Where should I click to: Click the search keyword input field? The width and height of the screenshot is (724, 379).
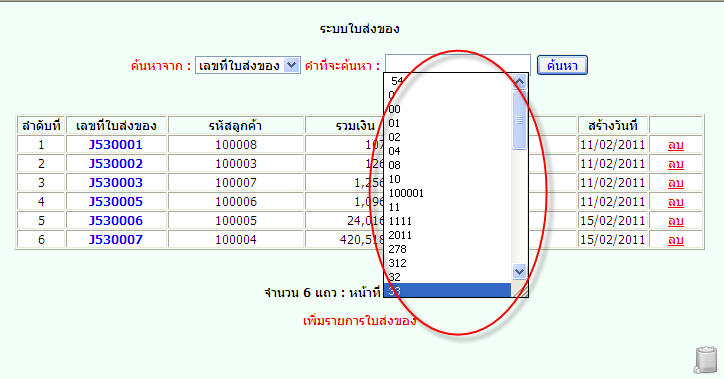(458, 63)
